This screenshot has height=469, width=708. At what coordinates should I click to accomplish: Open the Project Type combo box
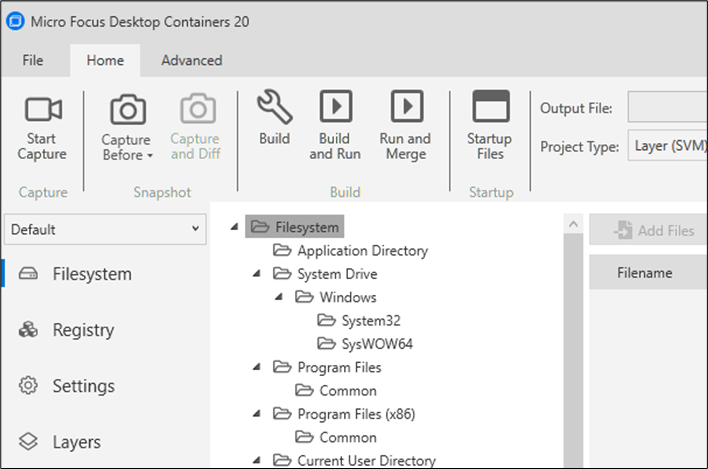point(668,146)
